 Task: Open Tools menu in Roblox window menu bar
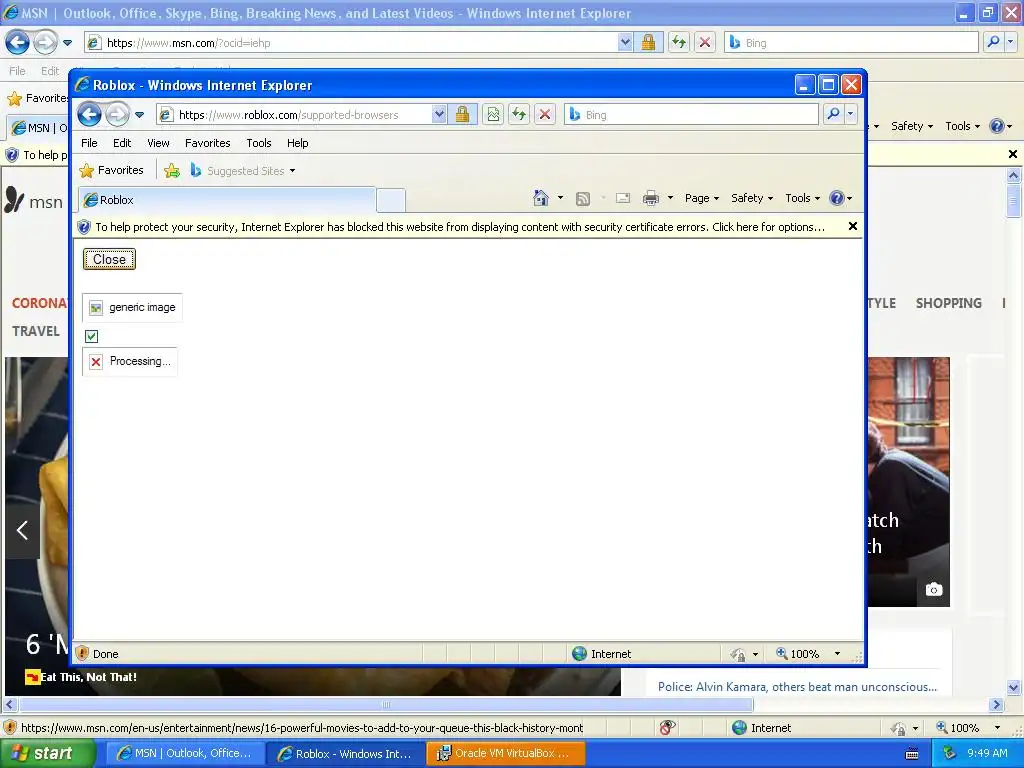pos(259,143)
